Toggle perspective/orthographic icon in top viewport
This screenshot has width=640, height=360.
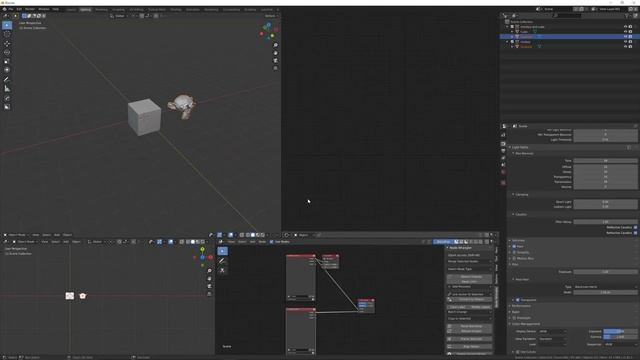coord(276,68)
